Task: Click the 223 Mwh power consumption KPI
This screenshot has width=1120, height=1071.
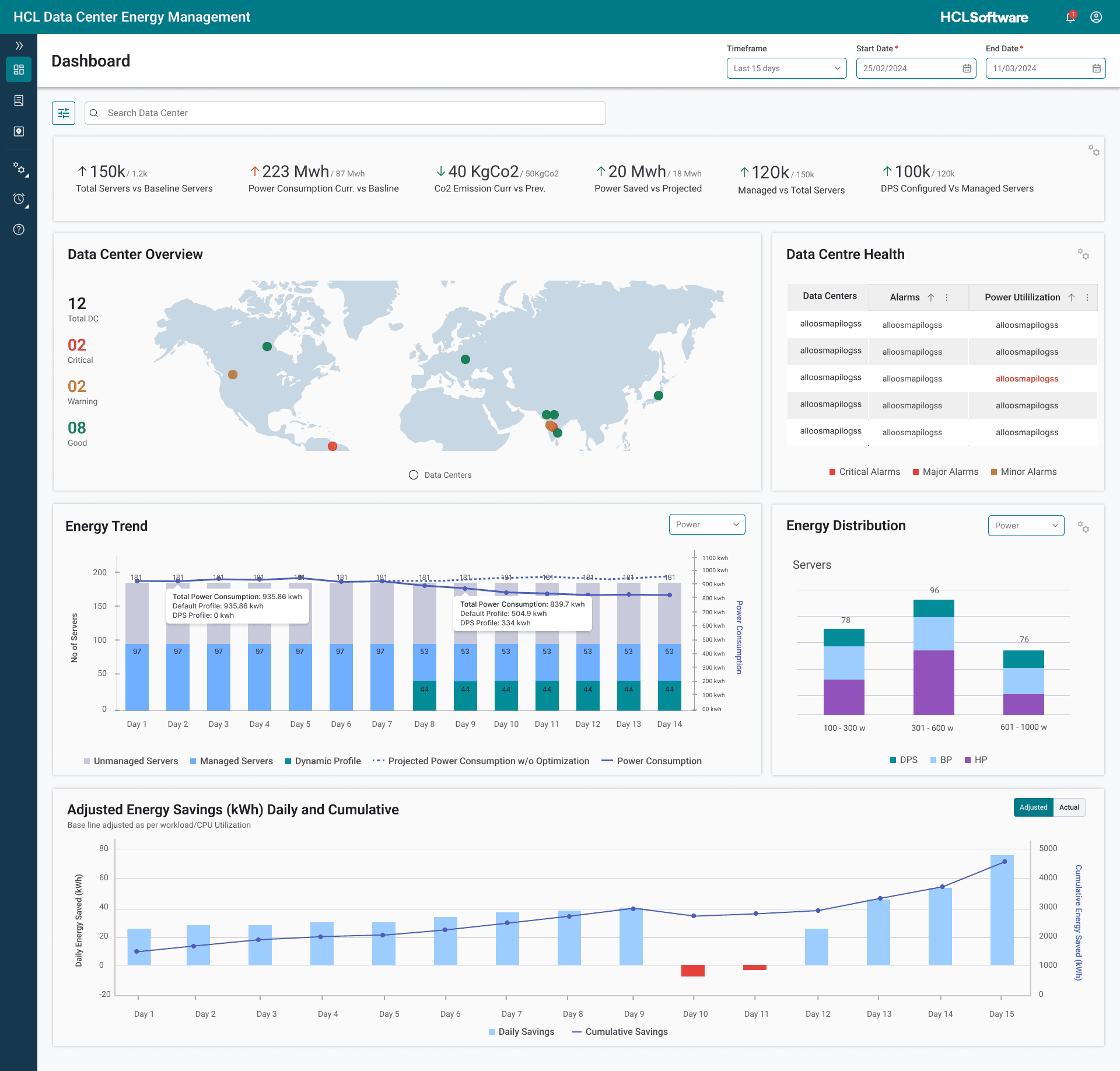Action: coord(324,179)
